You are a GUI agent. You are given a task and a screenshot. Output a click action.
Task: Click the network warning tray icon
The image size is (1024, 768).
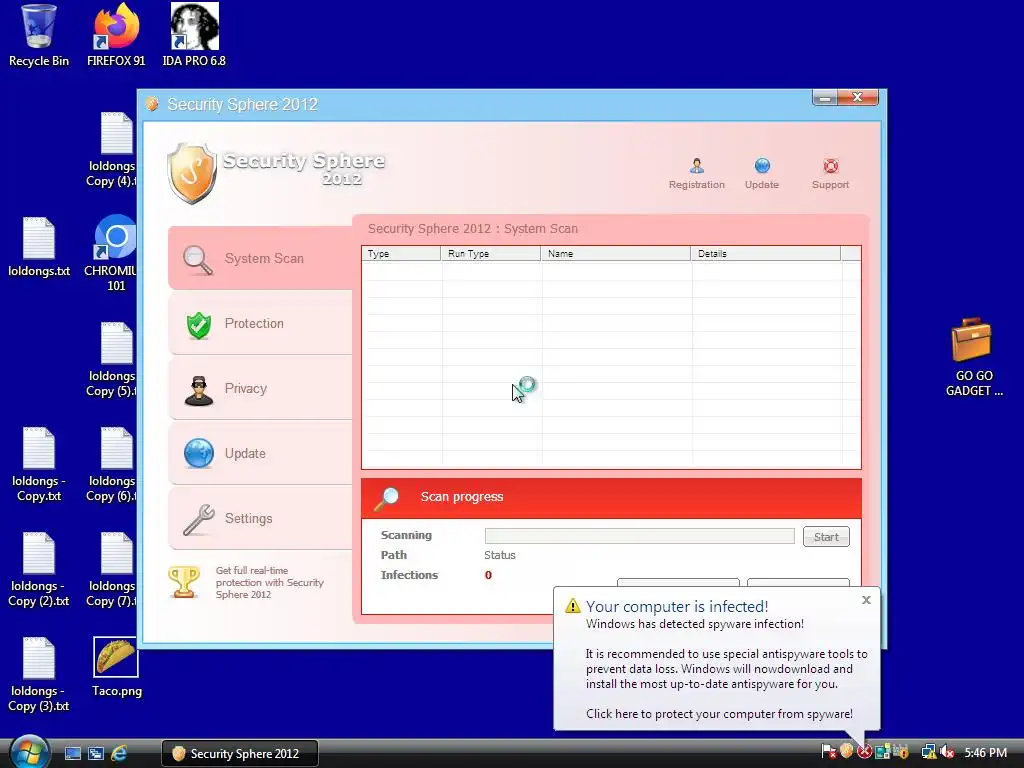pyautogui.click(x=928, y=752)
